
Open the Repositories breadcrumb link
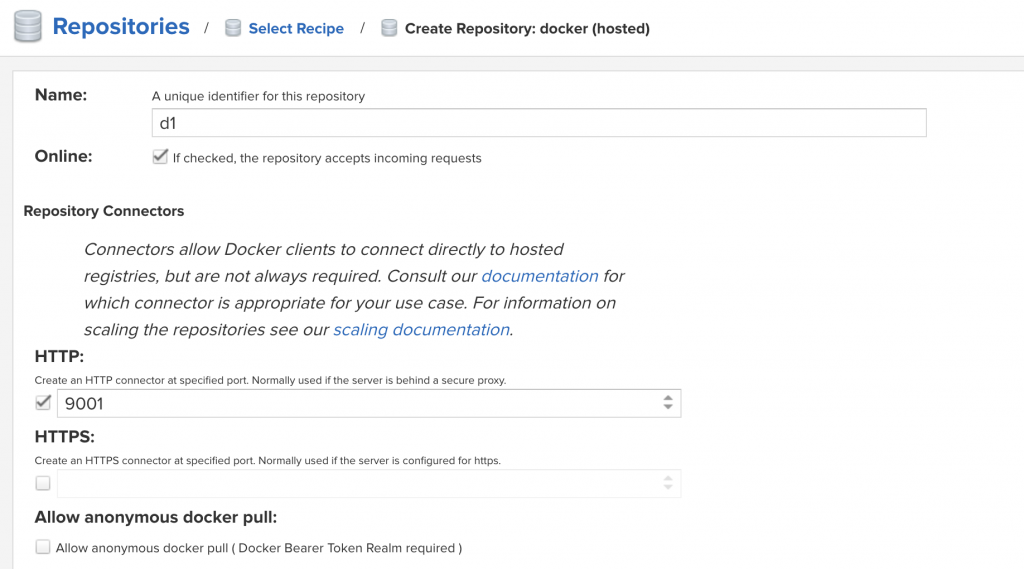pyautogui.click(x=121, y=27)
